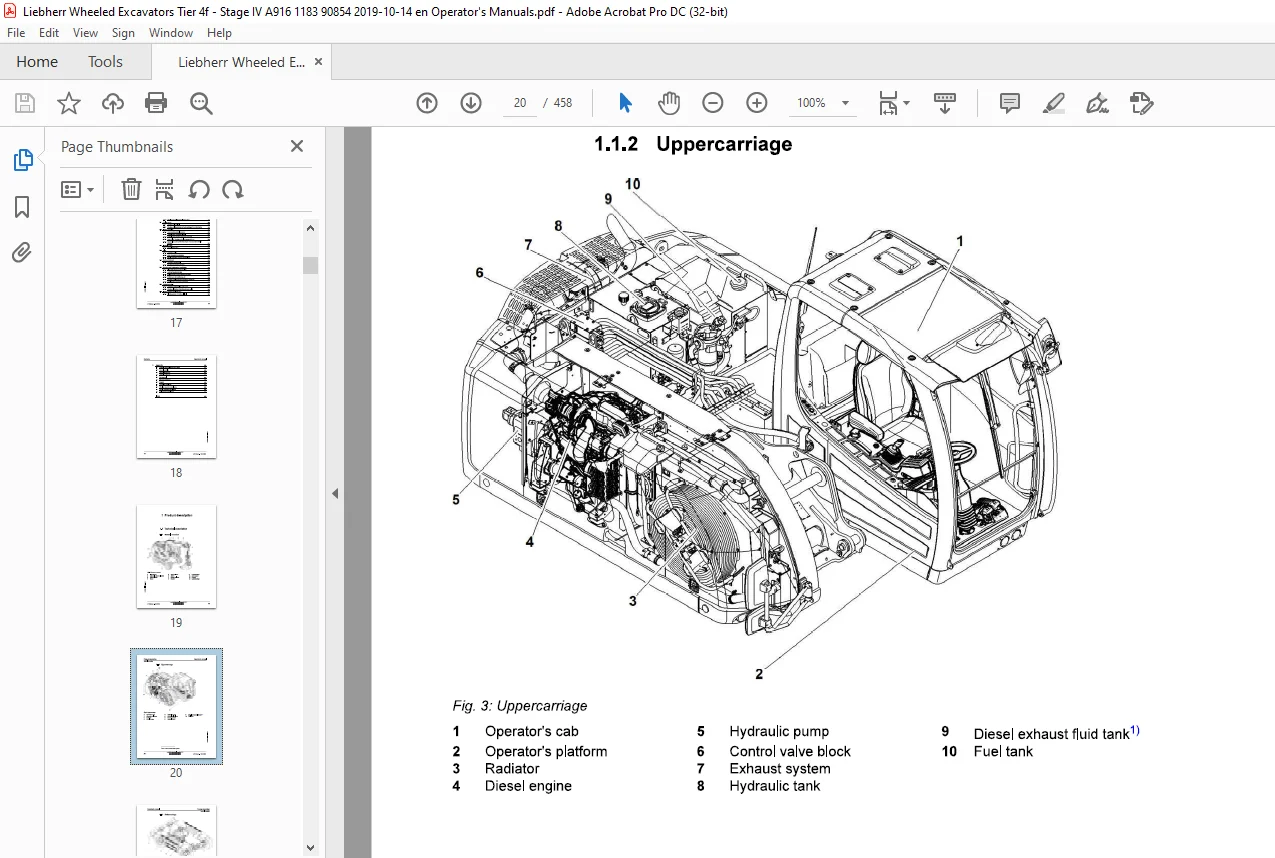Delete selected page with the trash icon
Screen dimensions: 1275x858
pos(131,190)
